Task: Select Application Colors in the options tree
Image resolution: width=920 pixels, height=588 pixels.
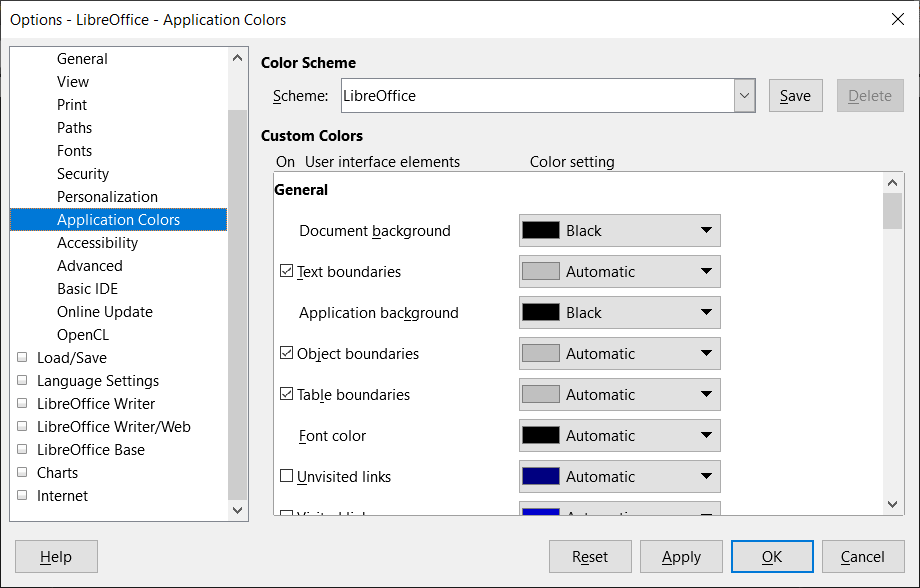Action: (x=119, y=219)
